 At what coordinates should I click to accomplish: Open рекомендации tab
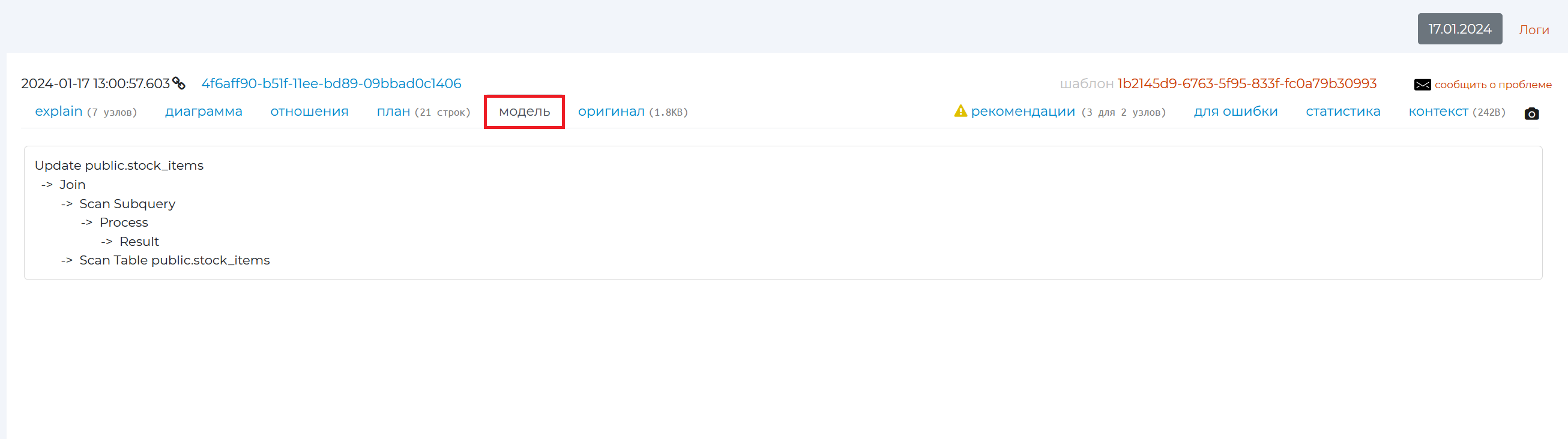click(1022, 112)
